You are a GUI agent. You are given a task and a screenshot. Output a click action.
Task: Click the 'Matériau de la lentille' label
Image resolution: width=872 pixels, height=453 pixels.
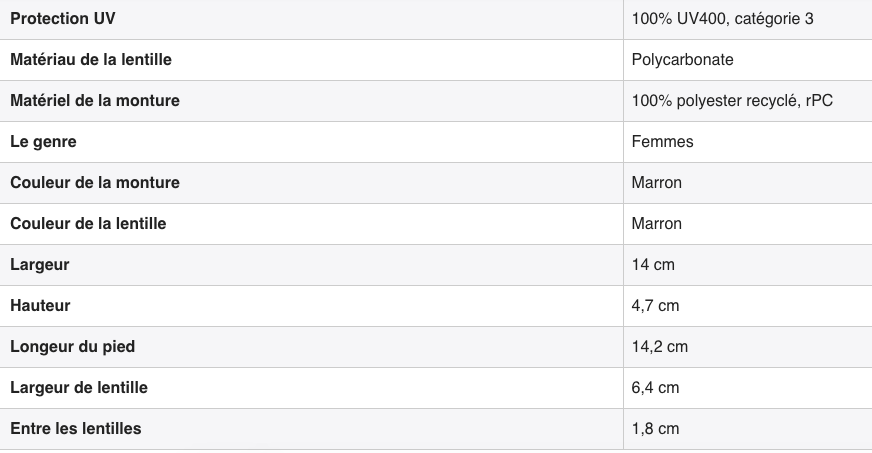tap(91, 59)
